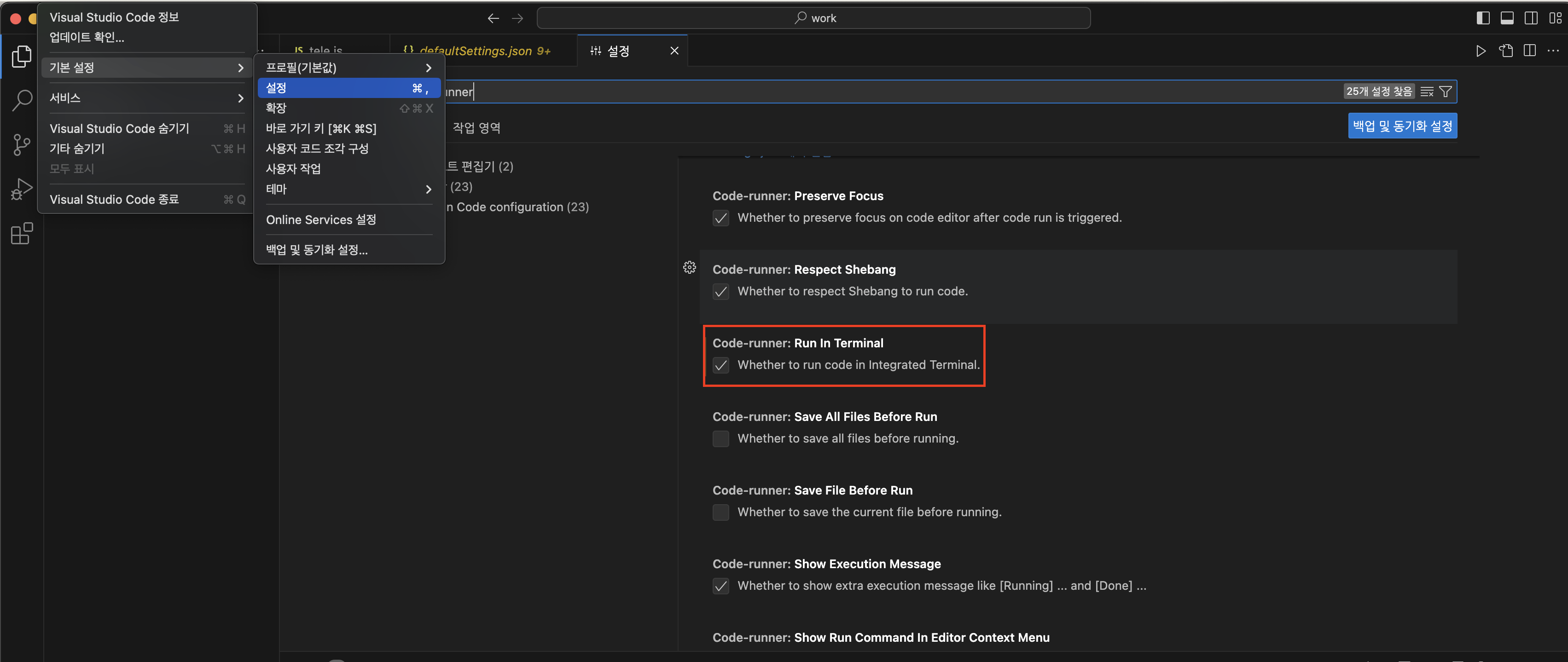Open gear menu for Respect Shebang setting
Screen dimensions: 1568x662
pos(689,267)
